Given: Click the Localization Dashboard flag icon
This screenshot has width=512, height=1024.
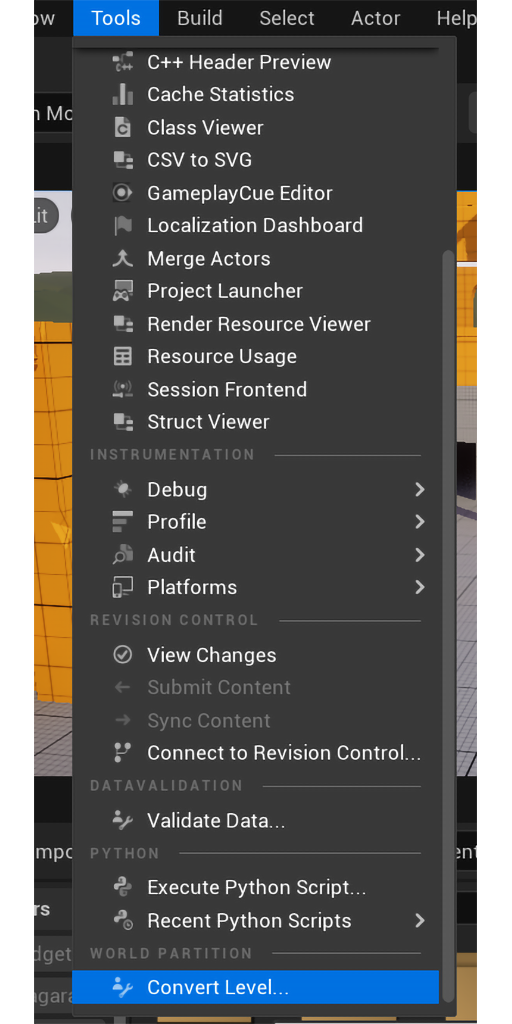Looking at the screenshot, I should pyautogui.click(x=123, y=226).
